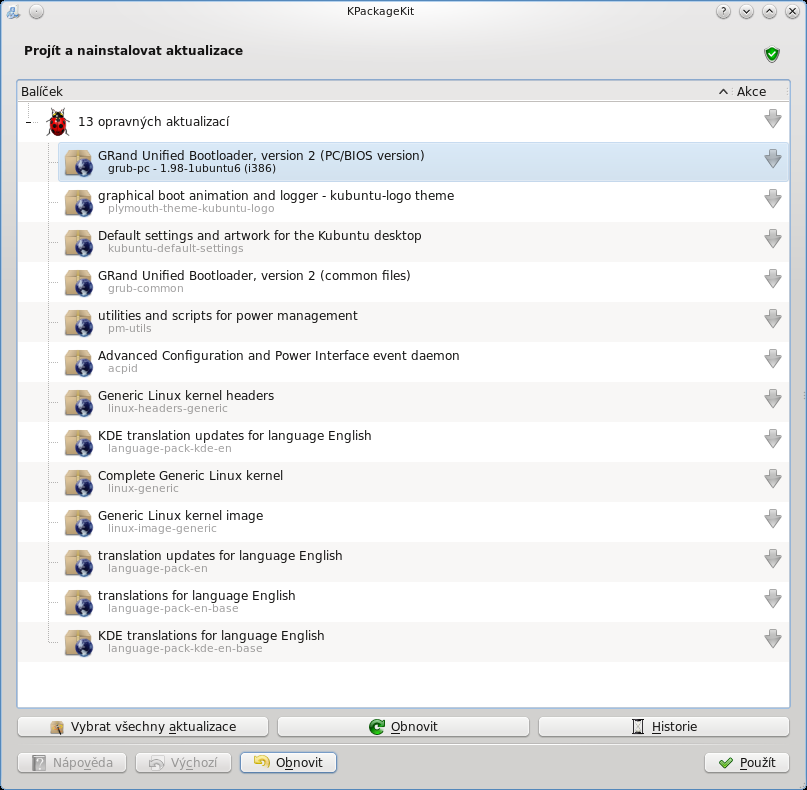This screenshot has height=790, width=807.
Task: Click the kubuntu-default-settings package icon
Action: click(79, 242)
